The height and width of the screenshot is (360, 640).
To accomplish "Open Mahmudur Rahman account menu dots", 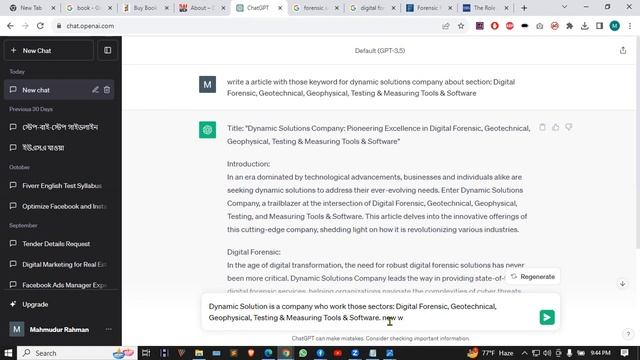I will [109, 329].
